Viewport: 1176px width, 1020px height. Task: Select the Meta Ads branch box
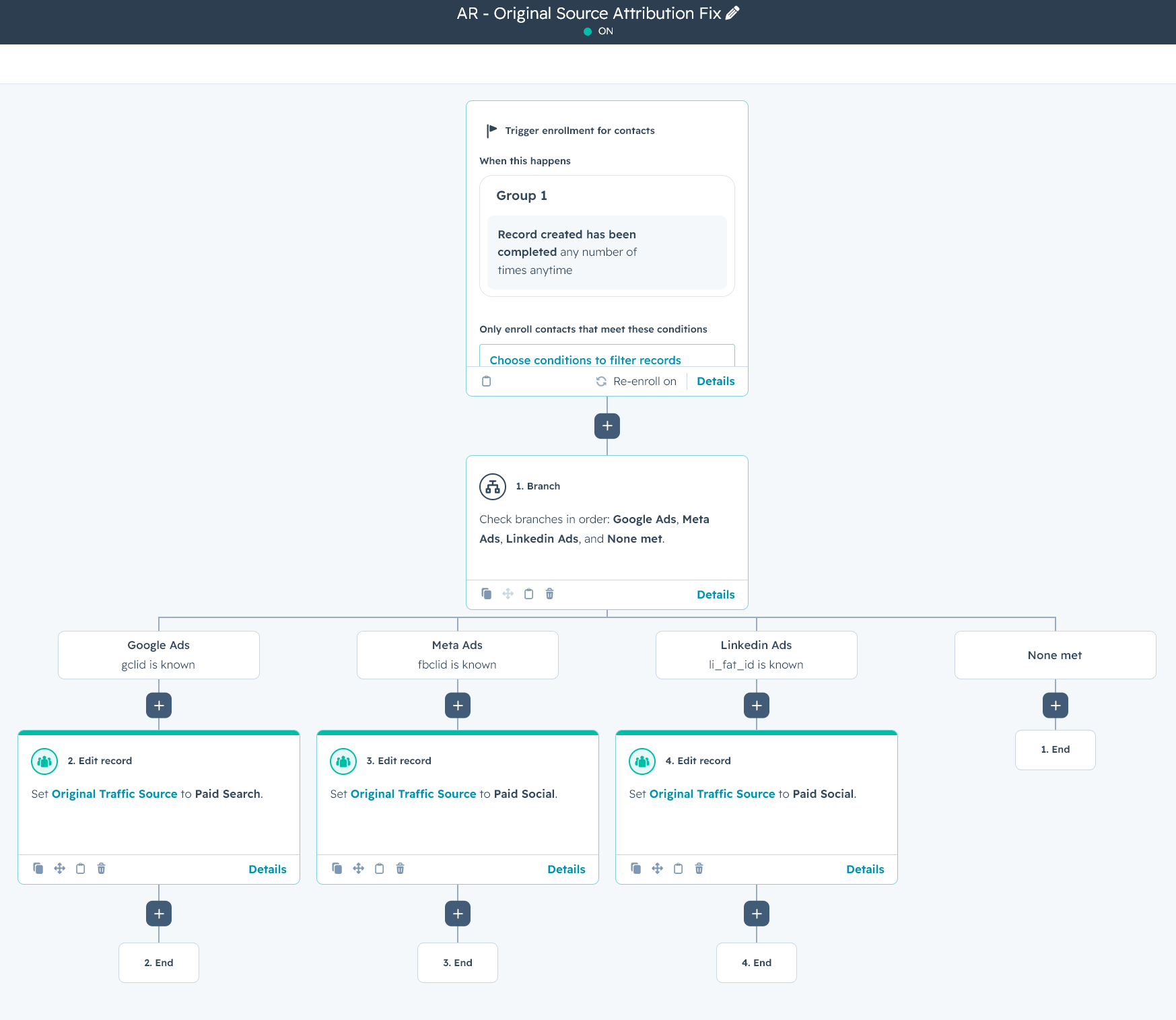click(458, 655)
